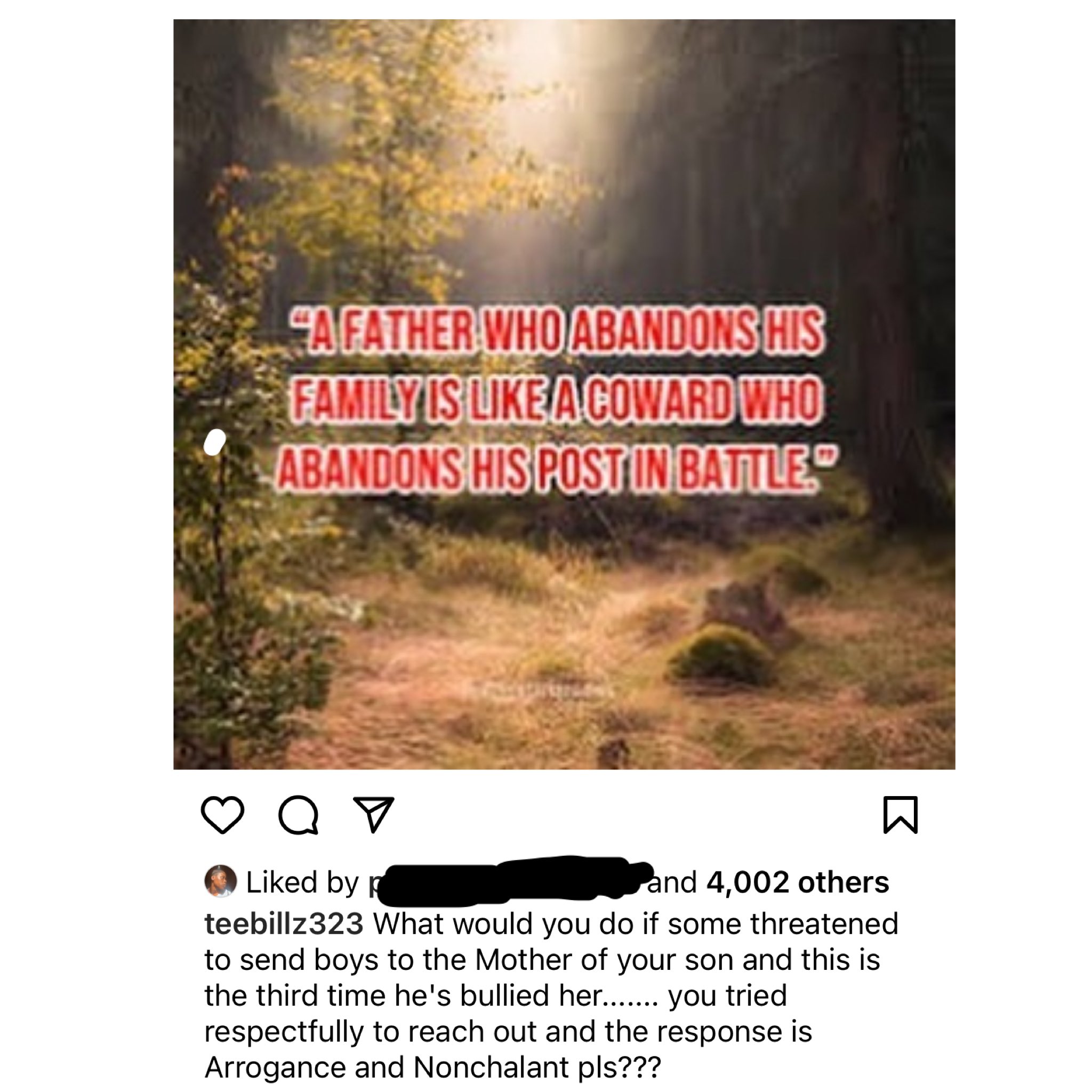Click the white mark on the image's left side
The width and height of the screenshot is (1092, 1092).
click(x=214, y=442)
